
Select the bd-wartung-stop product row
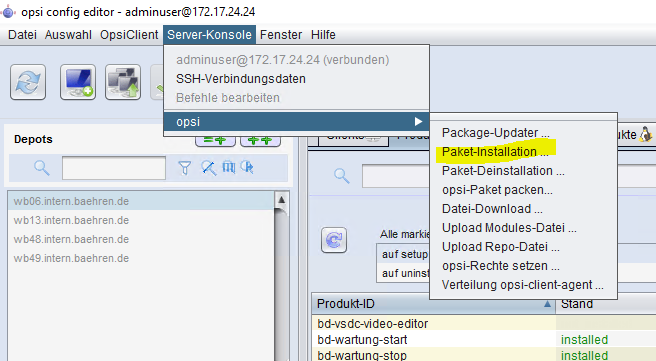(484, 355)
